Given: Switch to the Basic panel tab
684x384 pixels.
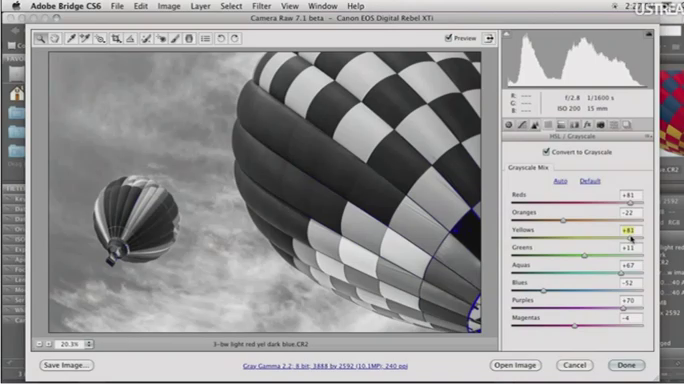Looking at the screenshot, I should point(509,125).
